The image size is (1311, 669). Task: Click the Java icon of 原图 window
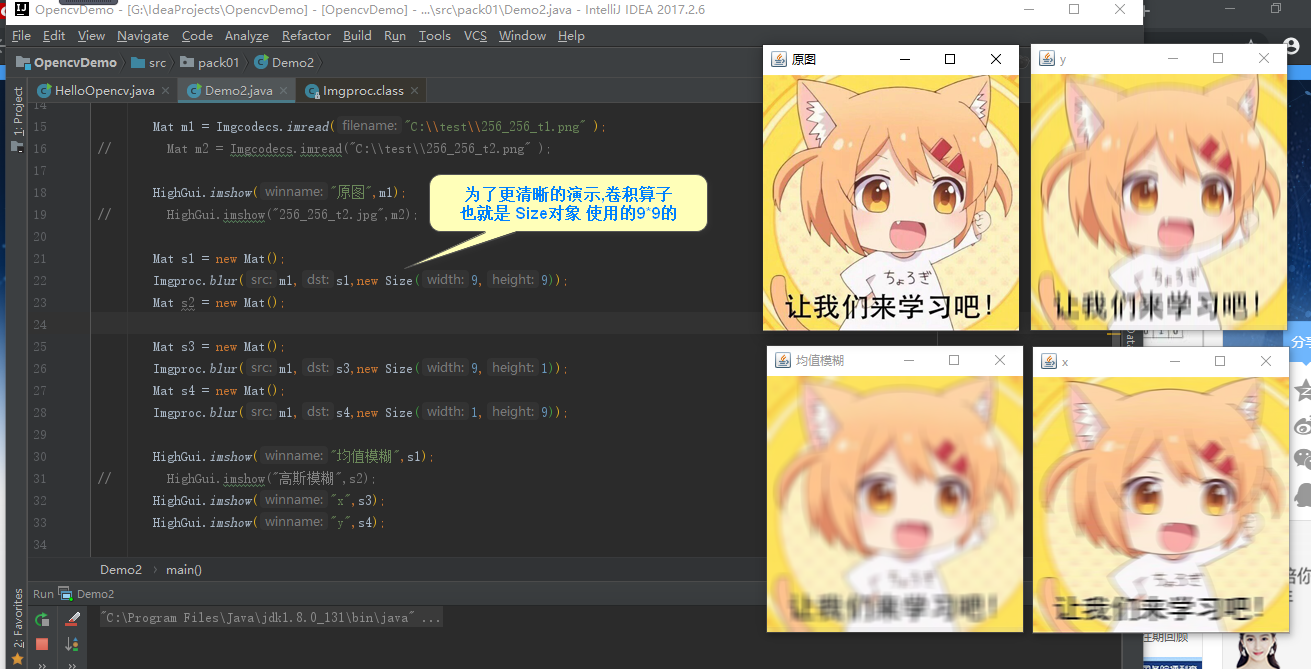[x=779, y=59]
